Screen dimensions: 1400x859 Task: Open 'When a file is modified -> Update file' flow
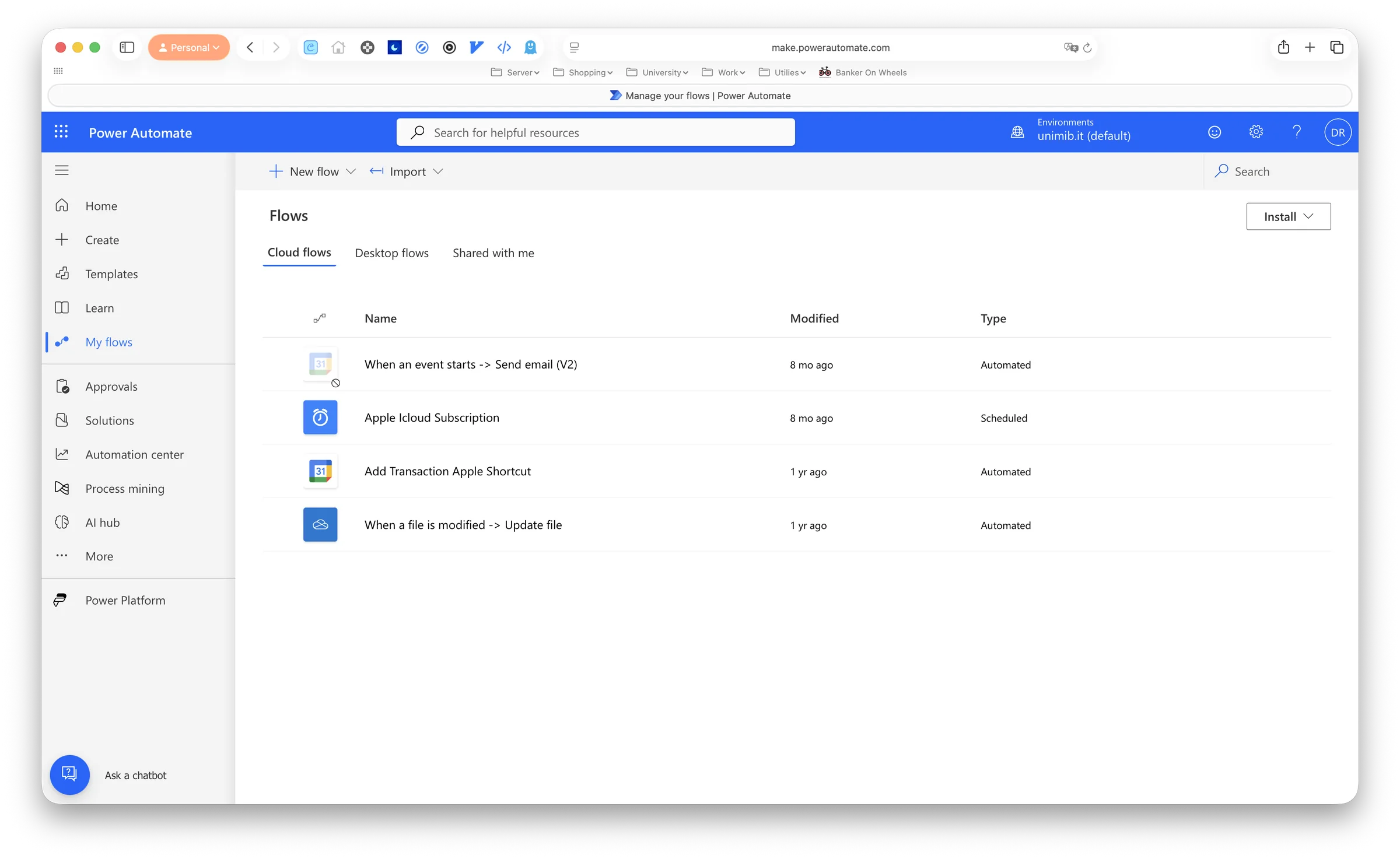(x=463, y=525)
